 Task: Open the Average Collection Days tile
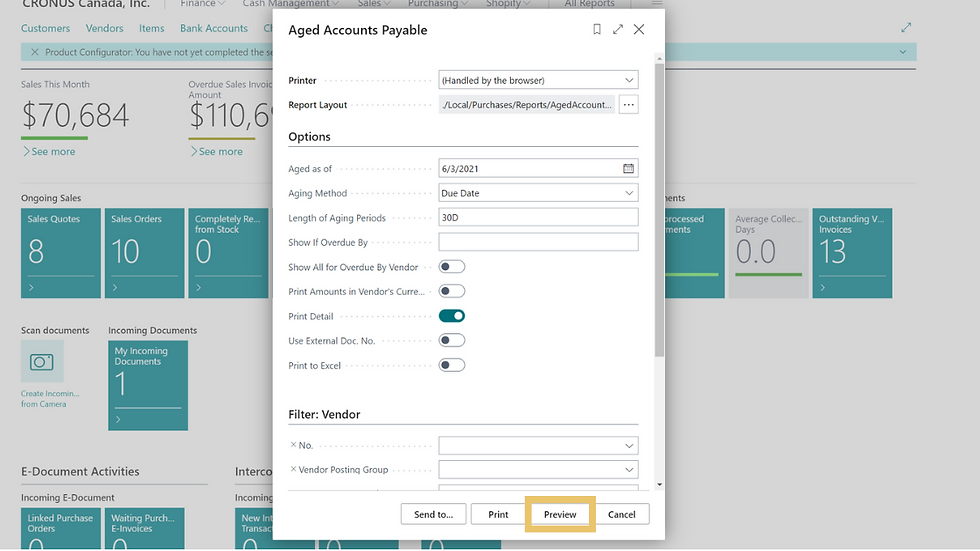click(x=769, y=252)
